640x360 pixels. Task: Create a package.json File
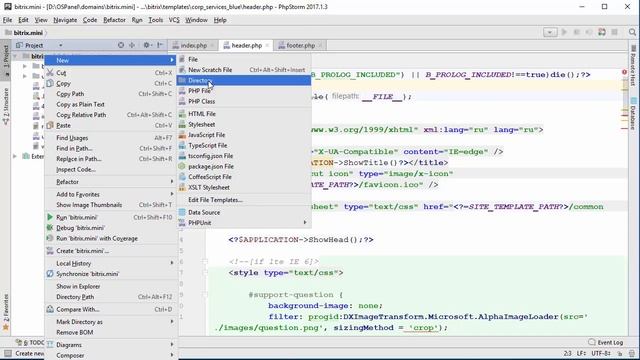point(244,167)
